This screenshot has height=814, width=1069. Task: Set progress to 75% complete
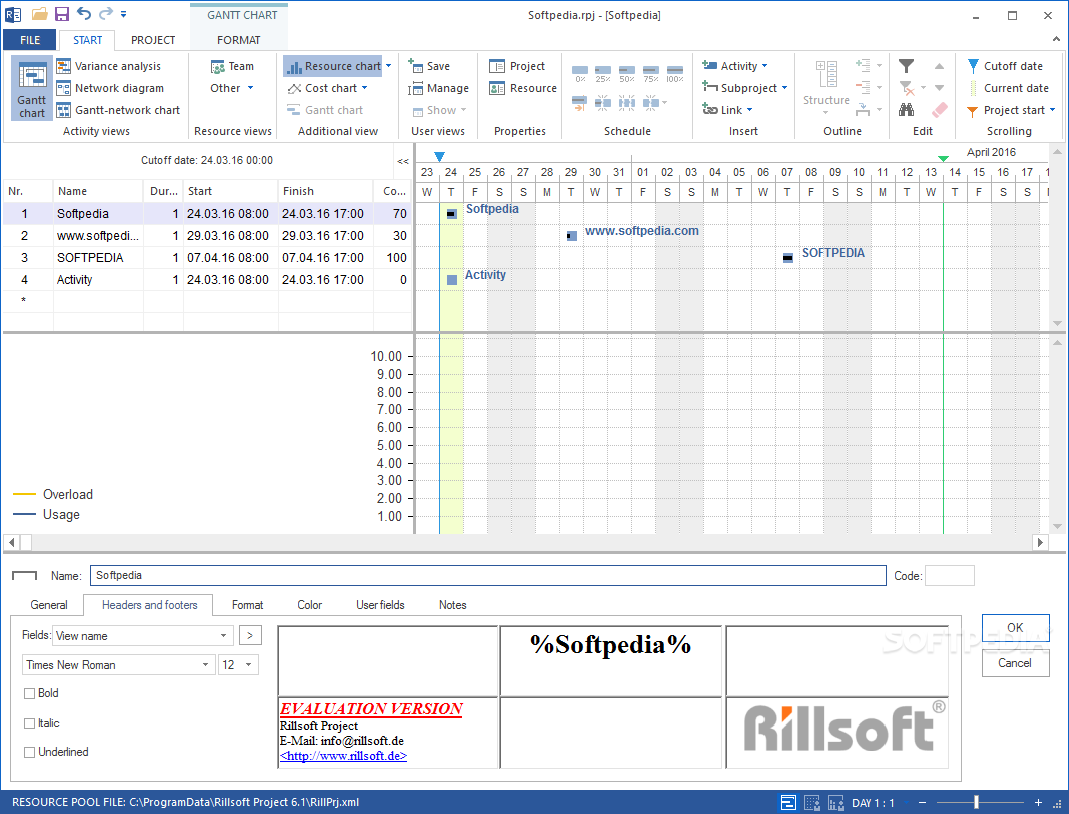[650, 74]
